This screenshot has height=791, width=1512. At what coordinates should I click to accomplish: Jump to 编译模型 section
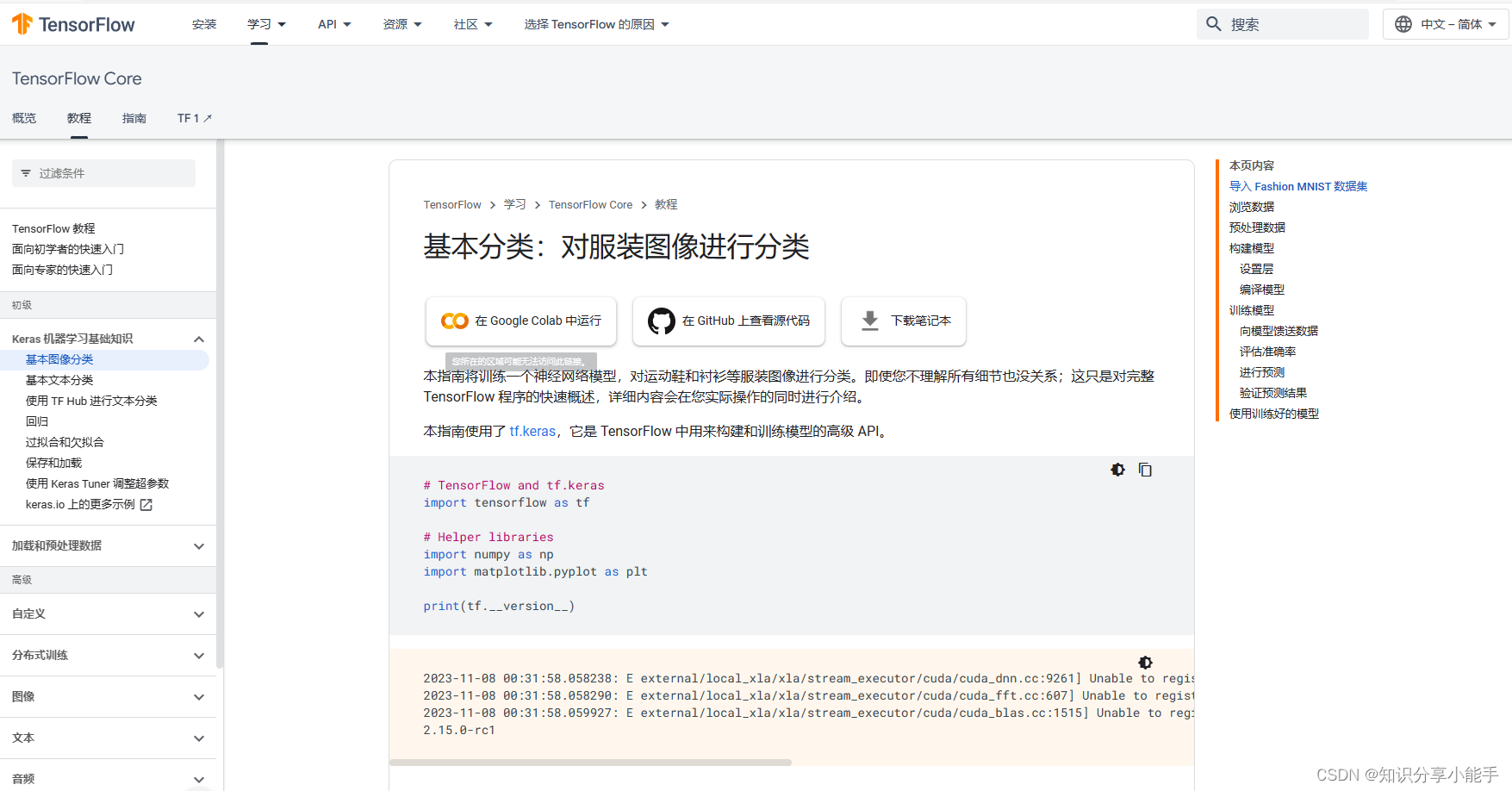pyautogui.click(x=1262, y=290)
